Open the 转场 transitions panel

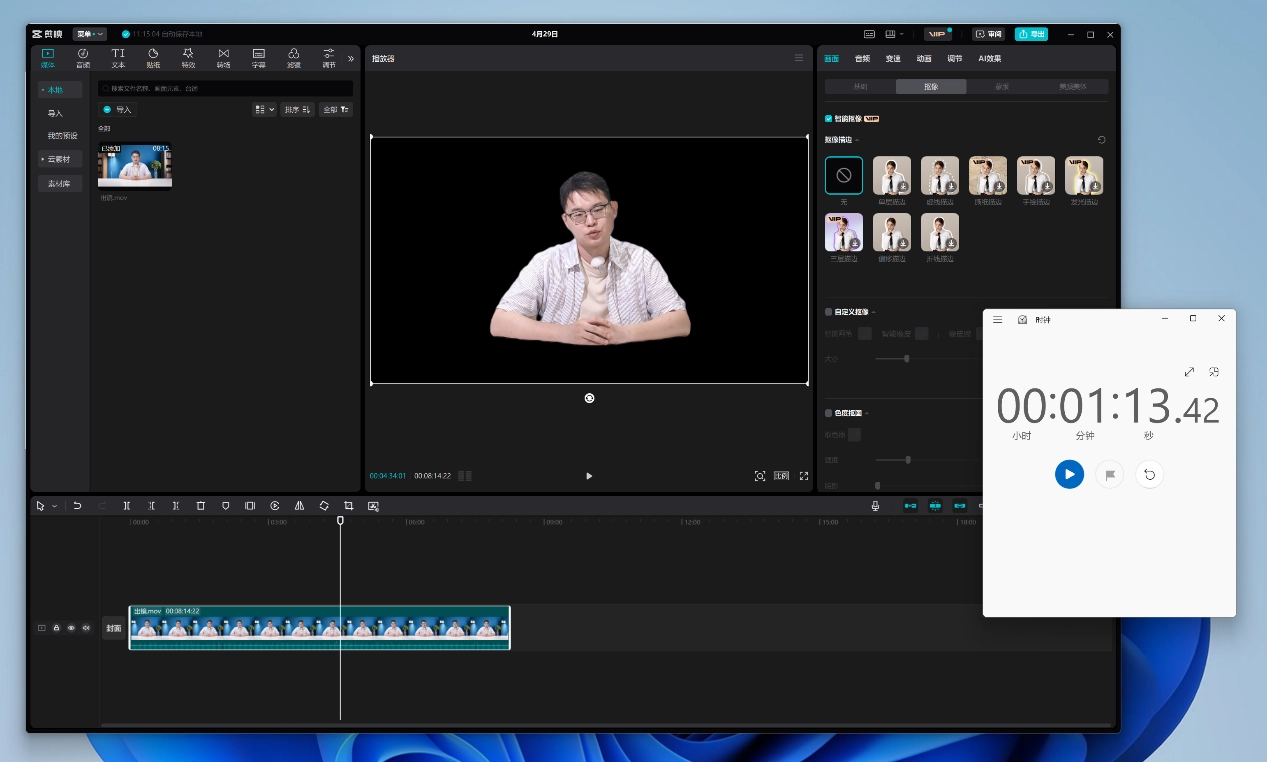[x=223, y=58]
